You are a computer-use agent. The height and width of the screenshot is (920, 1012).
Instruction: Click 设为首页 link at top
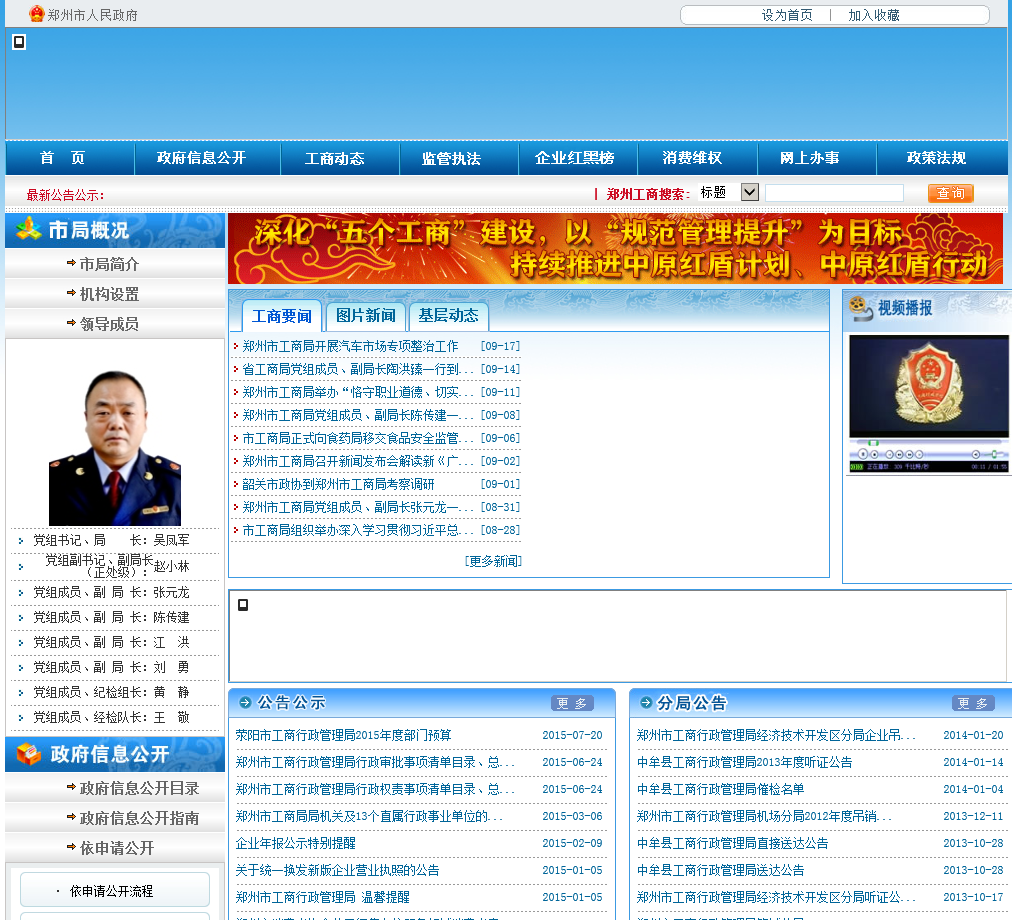point(787,15)
